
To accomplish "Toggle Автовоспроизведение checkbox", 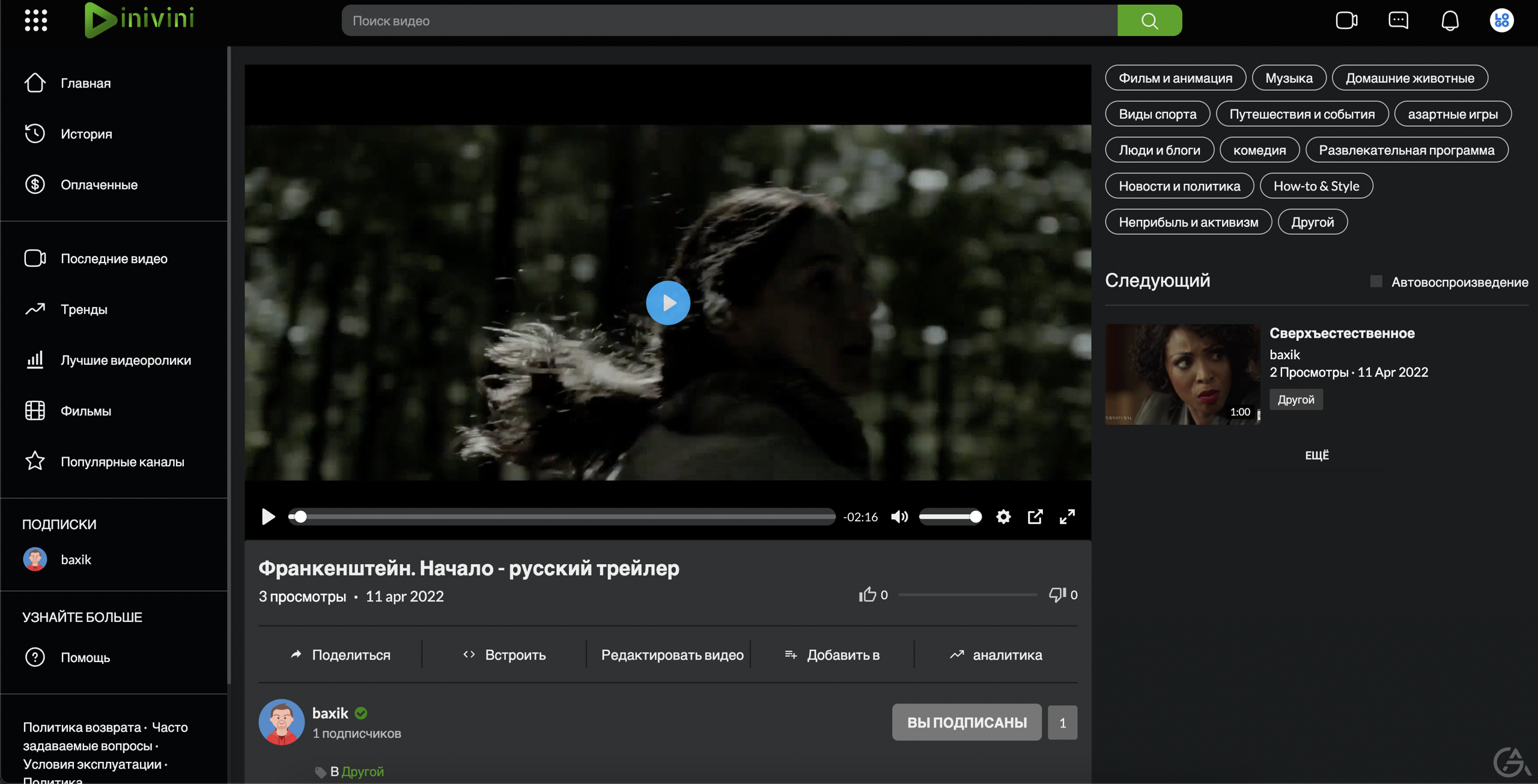I will point(1376,281).
